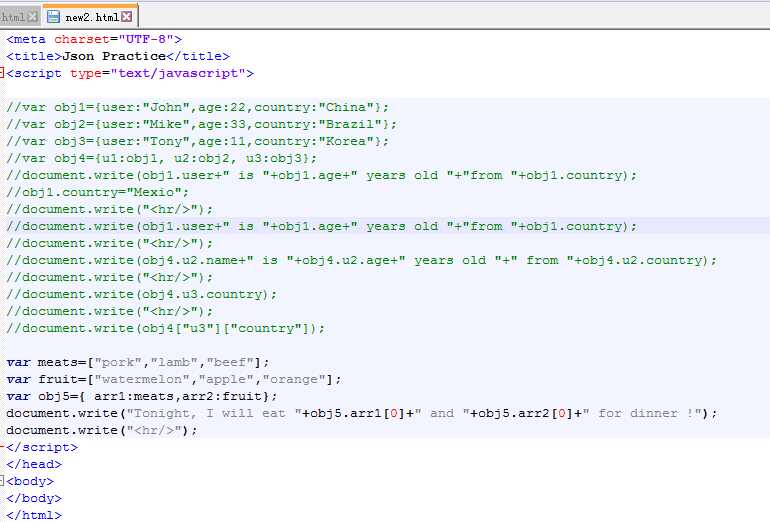Click the closing </head> tag
The width and height of the screenshot is (770, 522).
click(34, 464)
